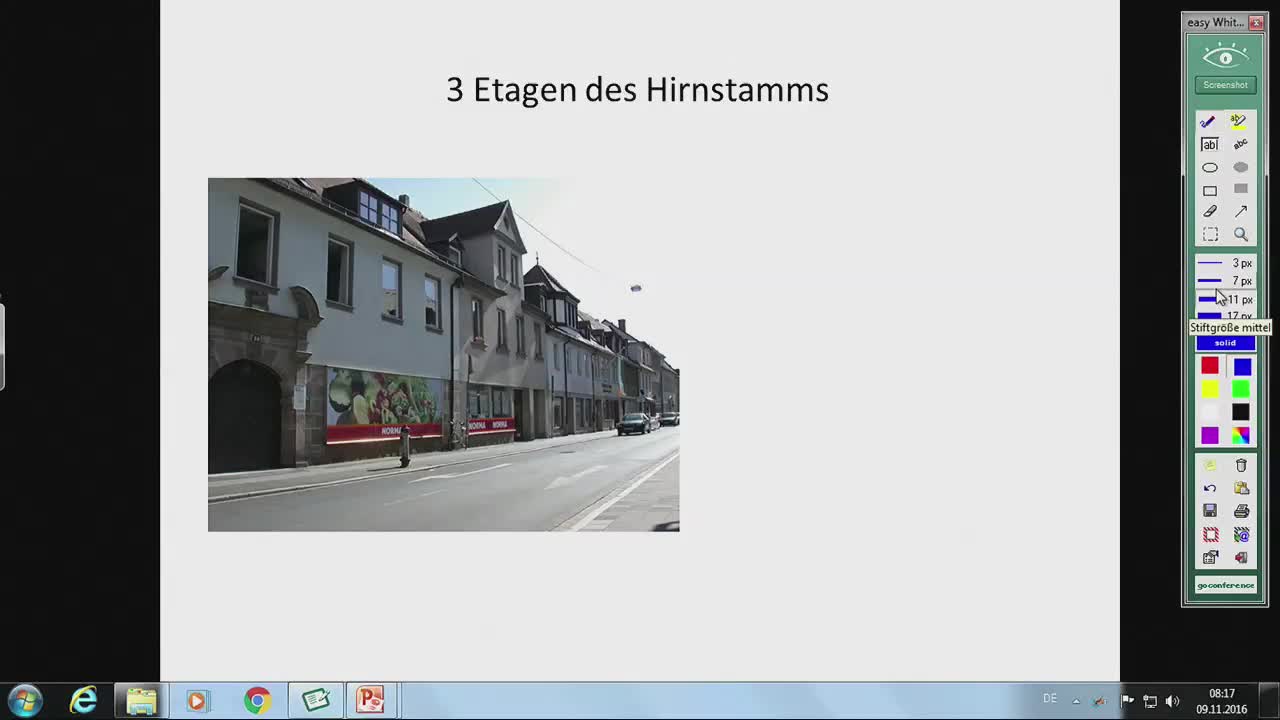Pick the Eraser tool
Screen dimensions: 1280x720
[1210, 211]
